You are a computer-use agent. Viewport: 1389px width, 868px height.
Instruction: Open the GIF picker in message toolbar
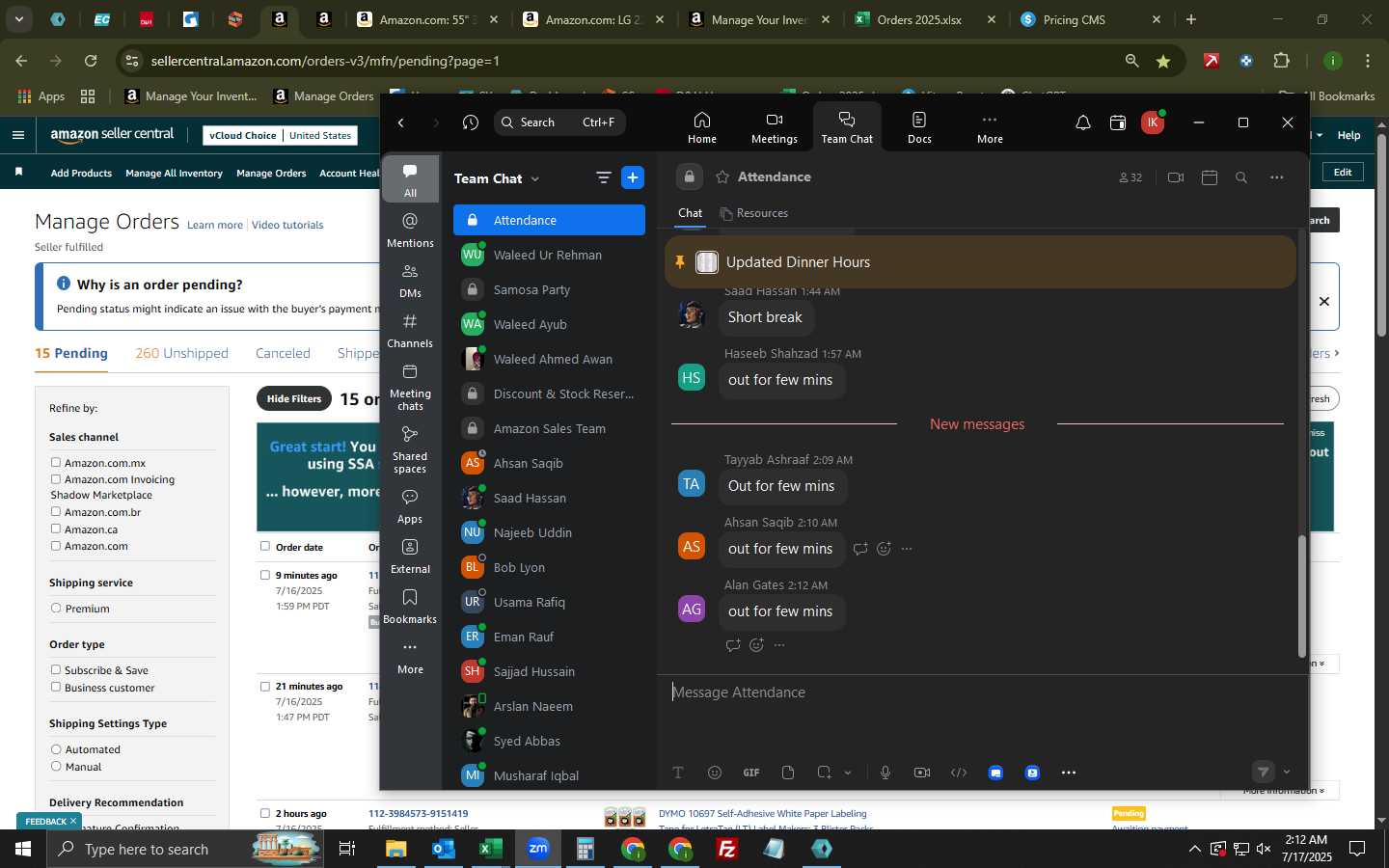751,773
